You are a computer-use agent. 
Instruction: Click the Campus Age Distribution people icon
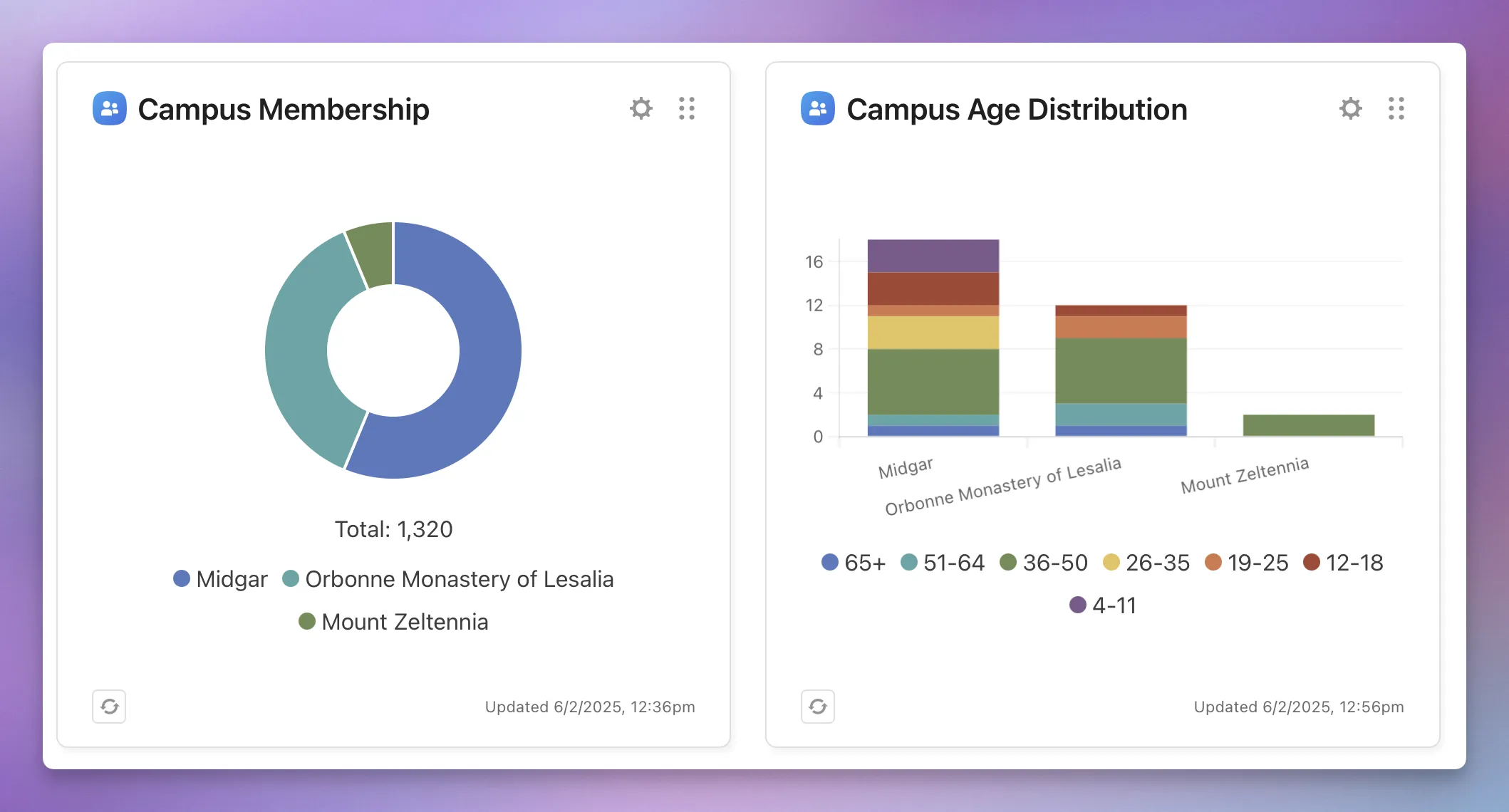(818, 108)
